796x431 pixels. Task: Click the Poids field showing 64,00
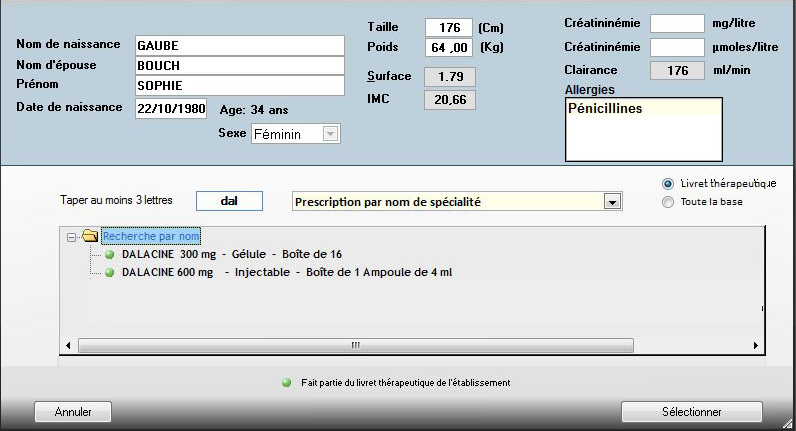[x=449, y=48]
